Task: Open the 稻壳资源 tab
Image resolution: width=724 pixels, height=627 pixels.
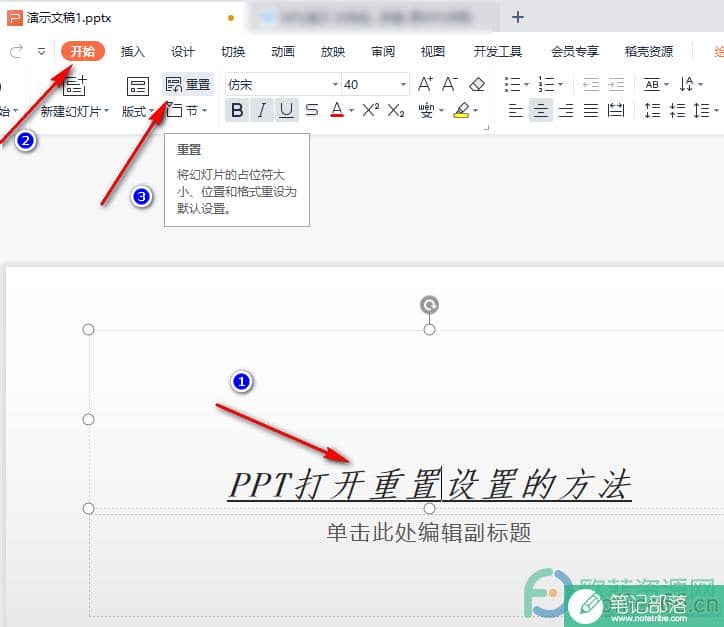Action: (x=649, y=51)
